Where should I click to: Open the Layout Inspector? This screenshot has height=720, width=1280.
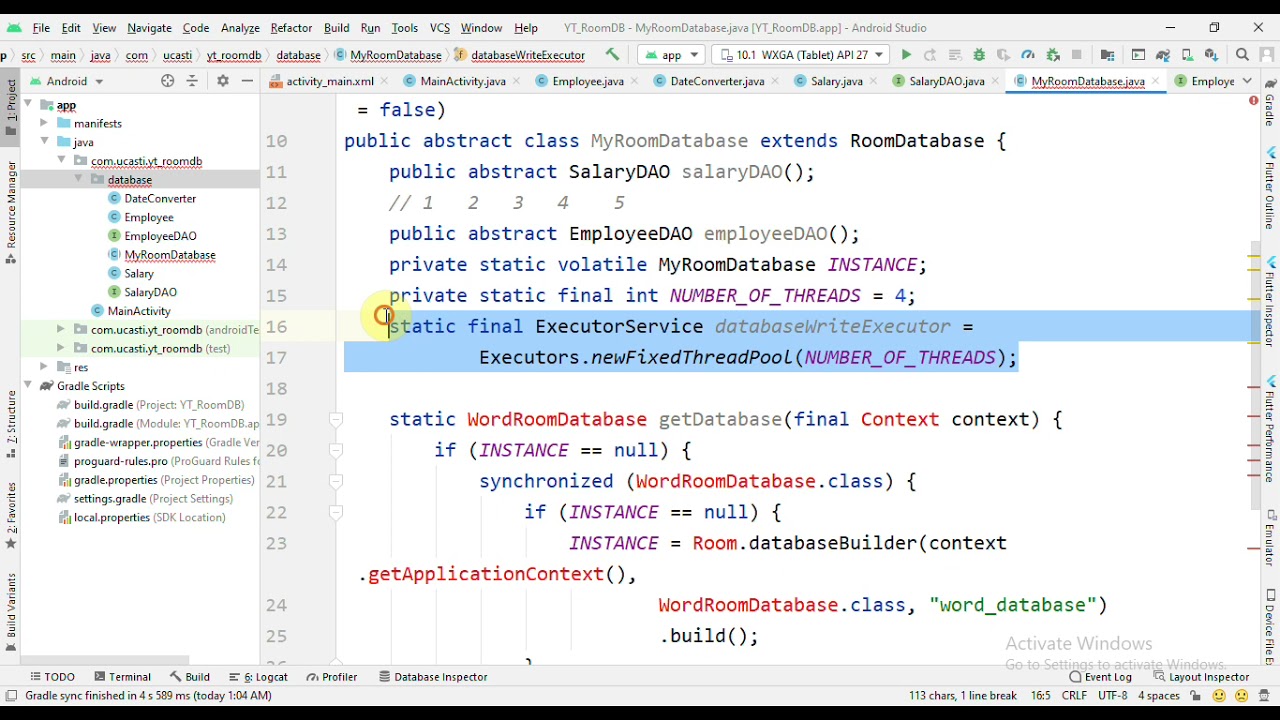(x=1200, y=677)
